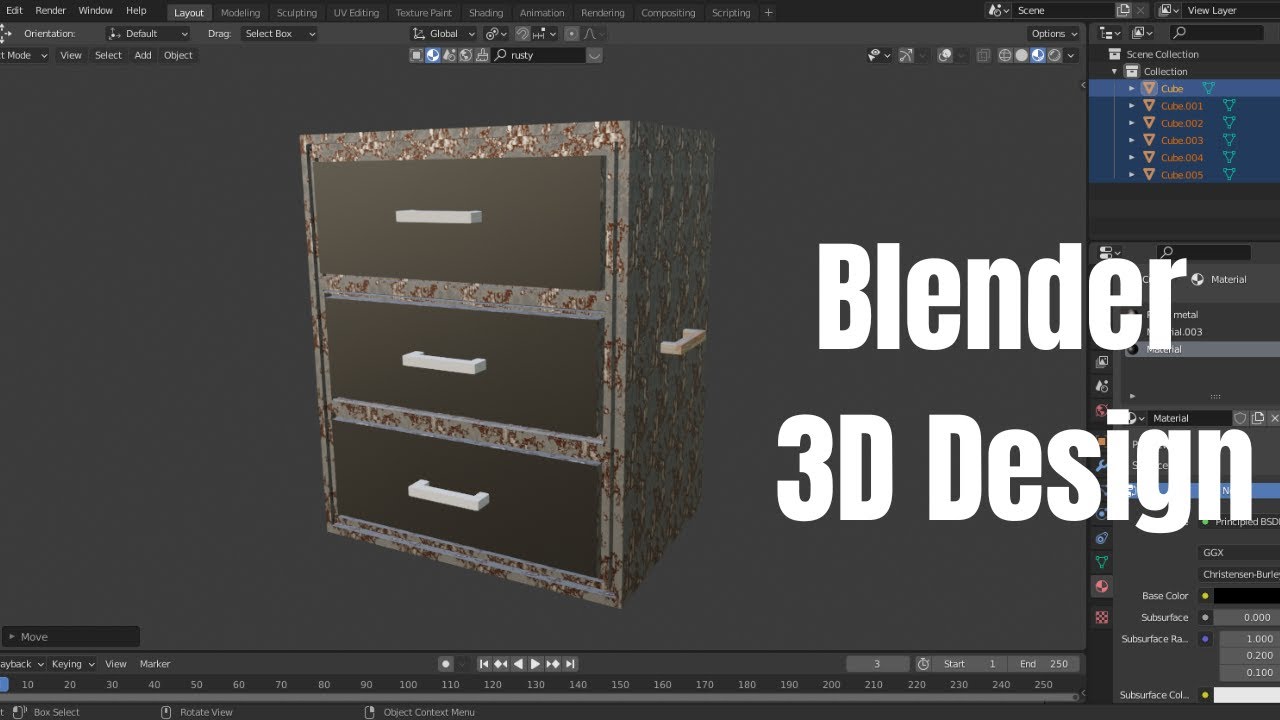Open the Object Data properties tab icon
The height and width of the screenshot is (720, 1280).
tap(1102, 562)
